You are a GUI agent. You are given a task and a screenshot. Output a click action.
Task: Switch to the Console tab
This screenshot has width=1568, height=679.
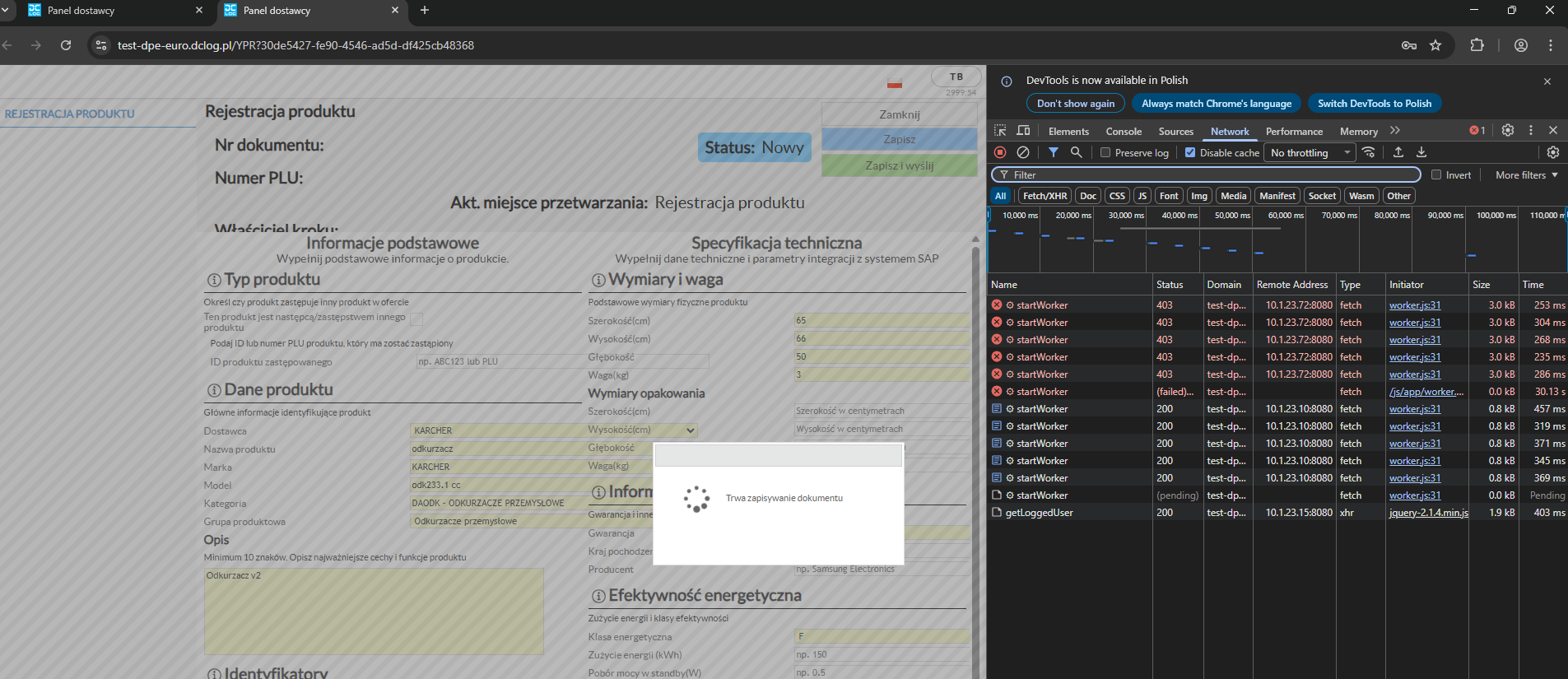1124,132
